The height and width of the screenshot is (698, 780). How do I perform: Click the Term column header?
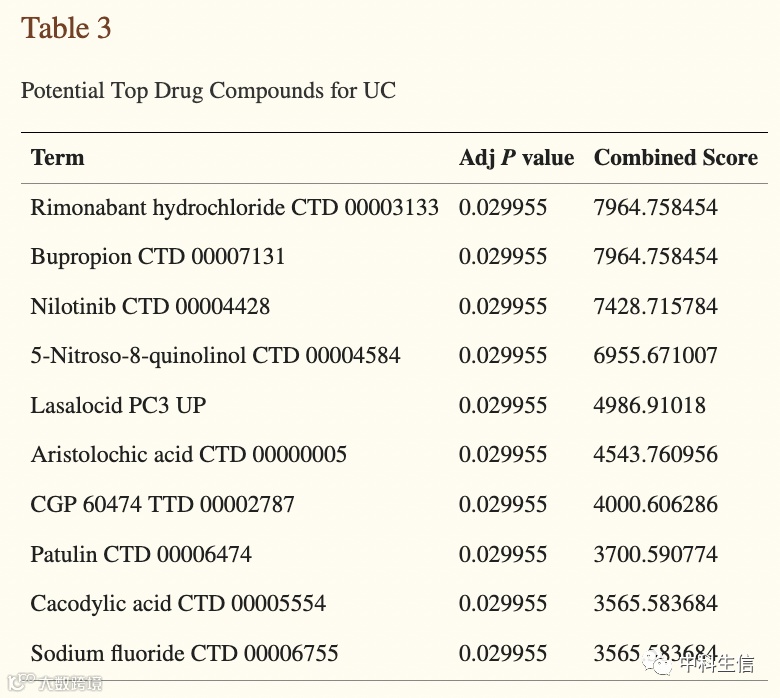point(57,158)
